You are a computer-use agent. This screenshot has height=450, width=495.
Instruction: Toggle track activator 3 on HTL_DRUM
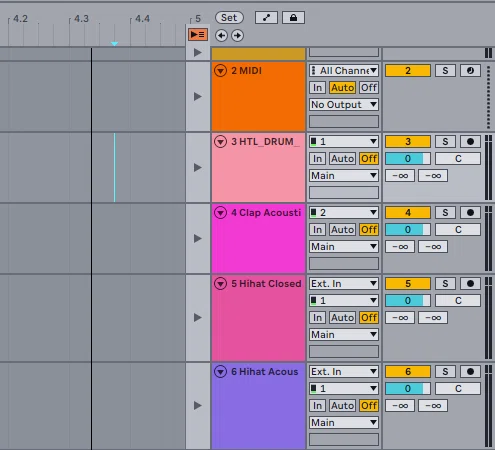click(408, 142)
